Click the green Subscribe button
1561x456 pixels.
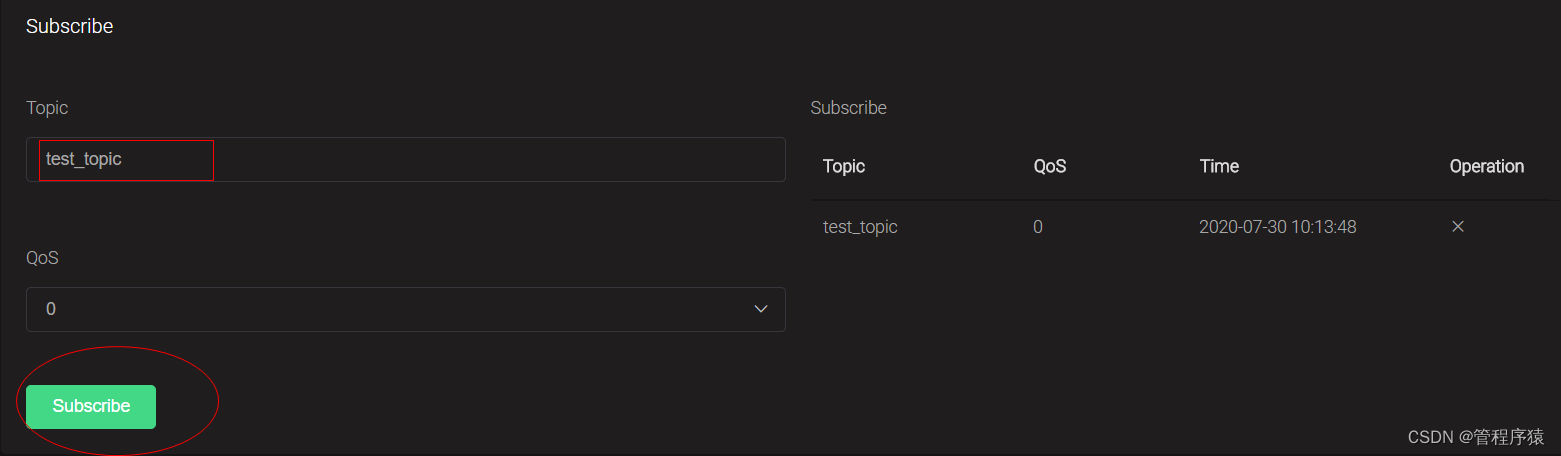[x=91, y=406]
